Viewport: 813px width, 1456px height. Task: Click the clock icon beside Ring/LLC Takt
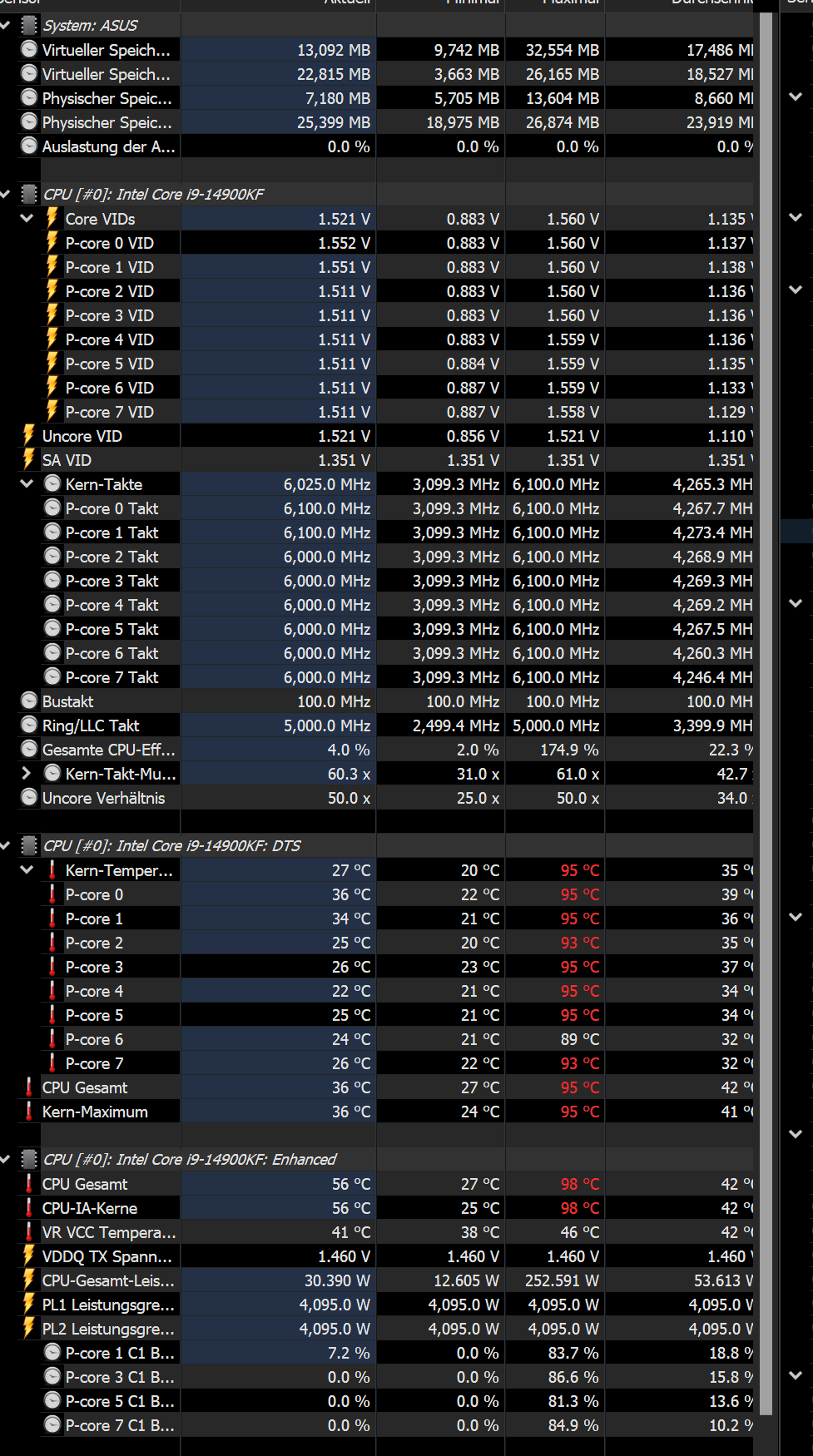click(x=29, y=725)
